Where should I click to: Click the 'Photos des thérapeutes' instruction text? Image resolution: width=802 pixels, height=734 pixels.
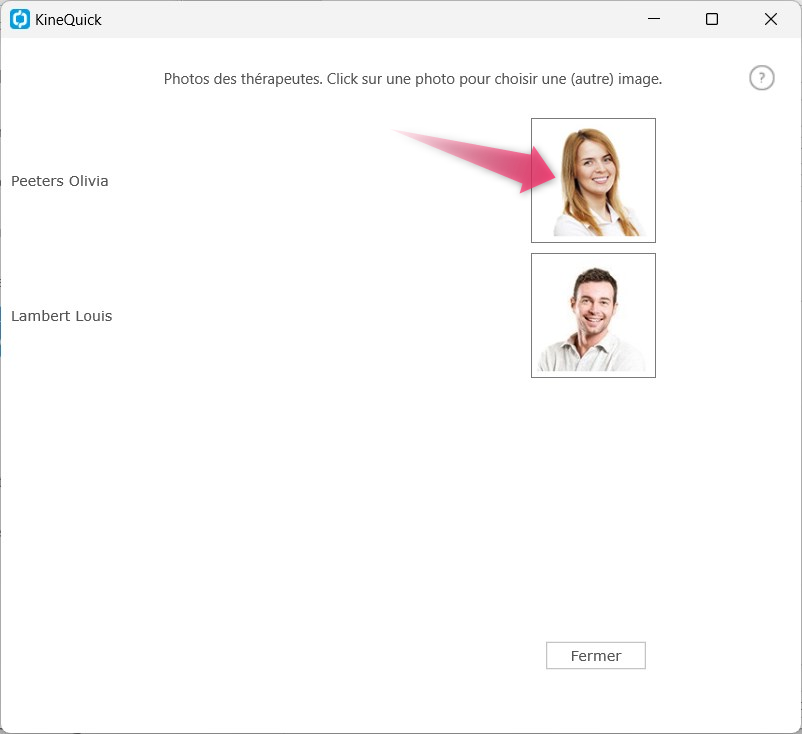[x=413, y=79]
